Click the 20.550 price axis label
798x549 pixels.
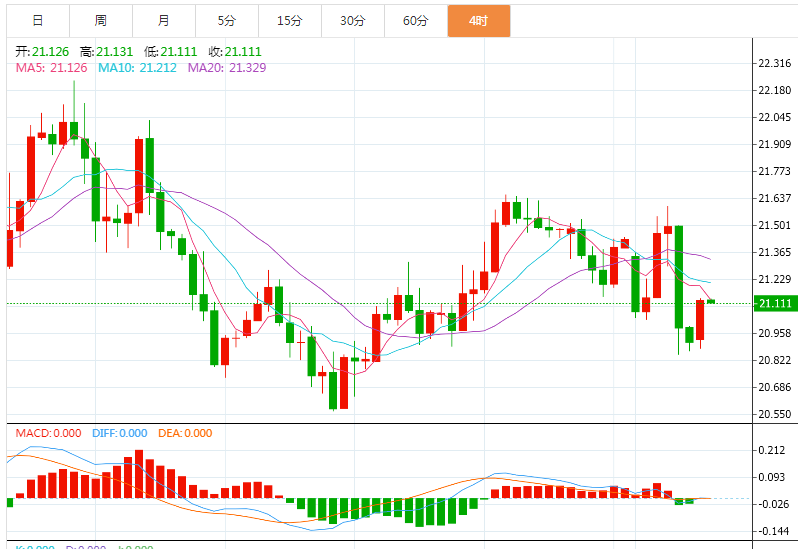[775, 414]
